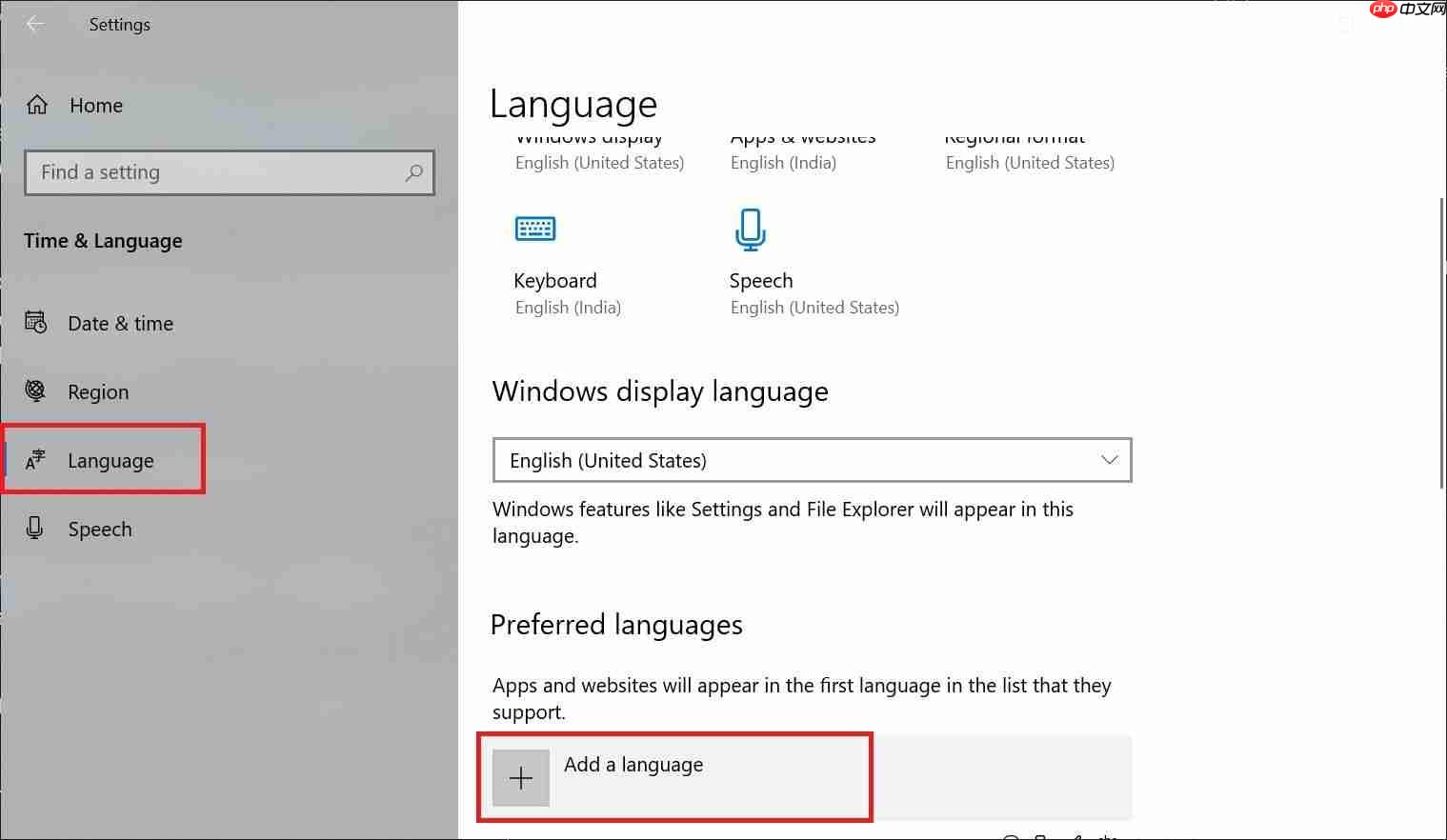
Task: Click the Region globe icon
Action: coord(35,390)
